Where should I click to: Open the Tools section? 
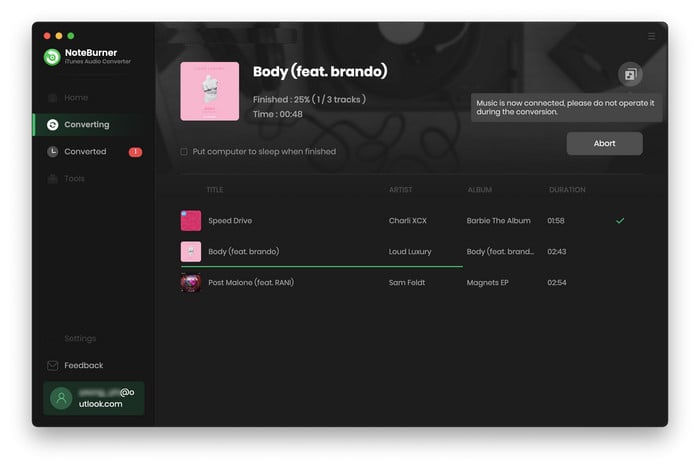point(74,179)
